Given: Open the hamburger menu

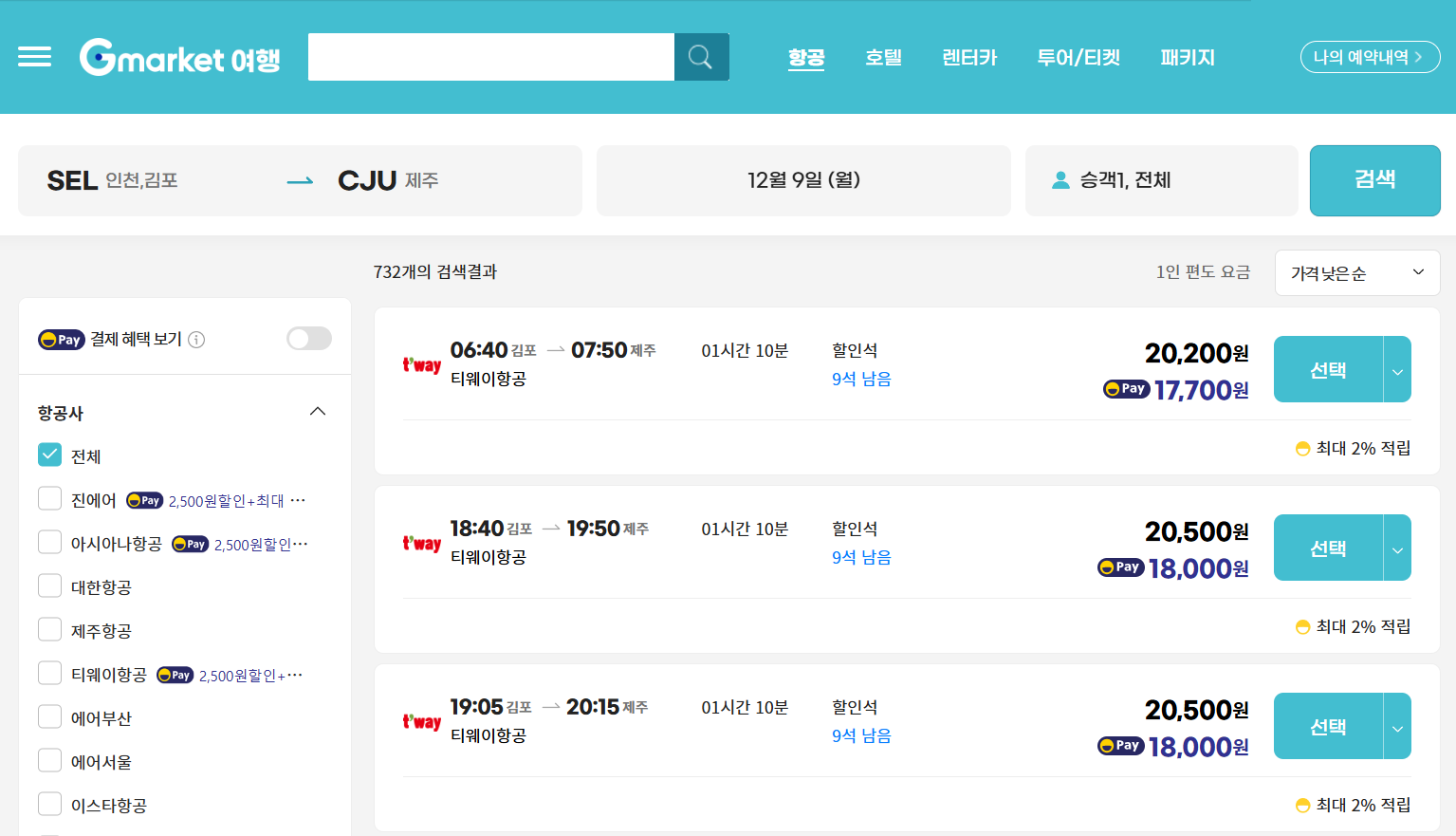Looking at the screenshot, I should [35, 57].
